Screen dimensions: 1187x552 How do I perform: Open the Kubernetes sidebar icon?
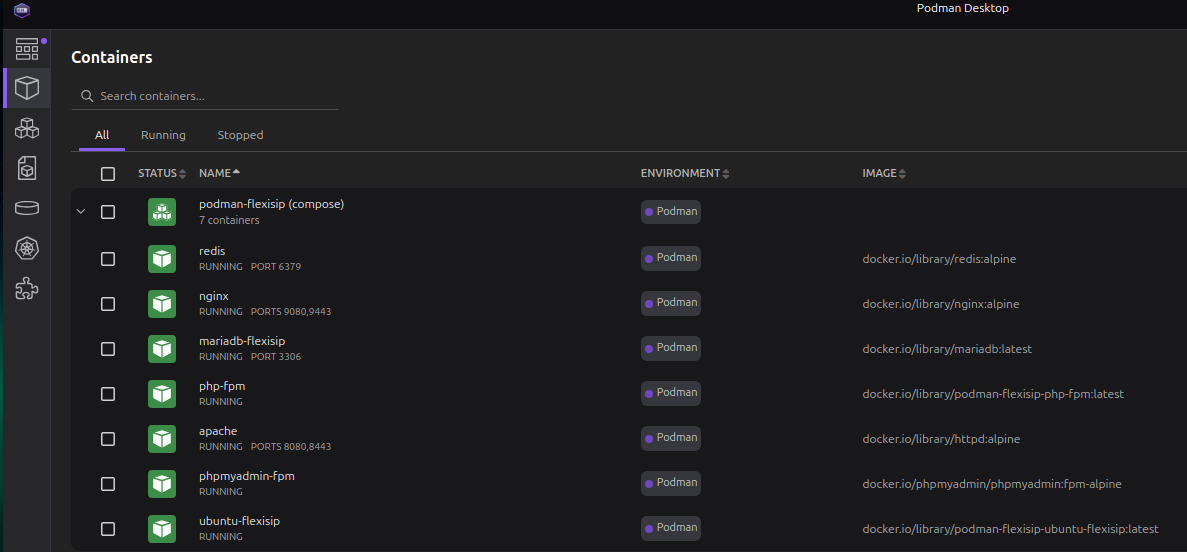click(26, 248)
